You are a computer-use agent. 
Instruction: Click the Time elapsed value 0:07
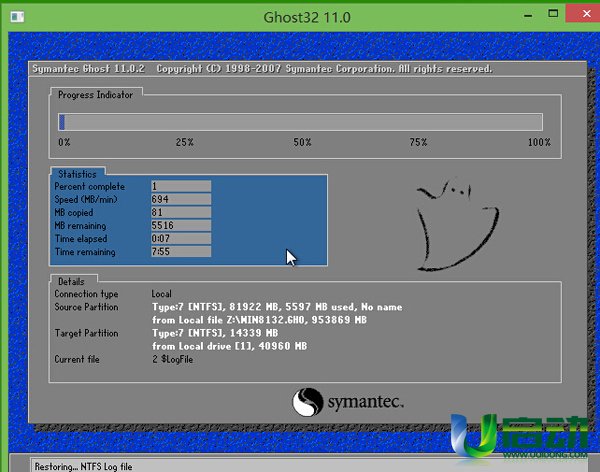[x=181, y=238]
